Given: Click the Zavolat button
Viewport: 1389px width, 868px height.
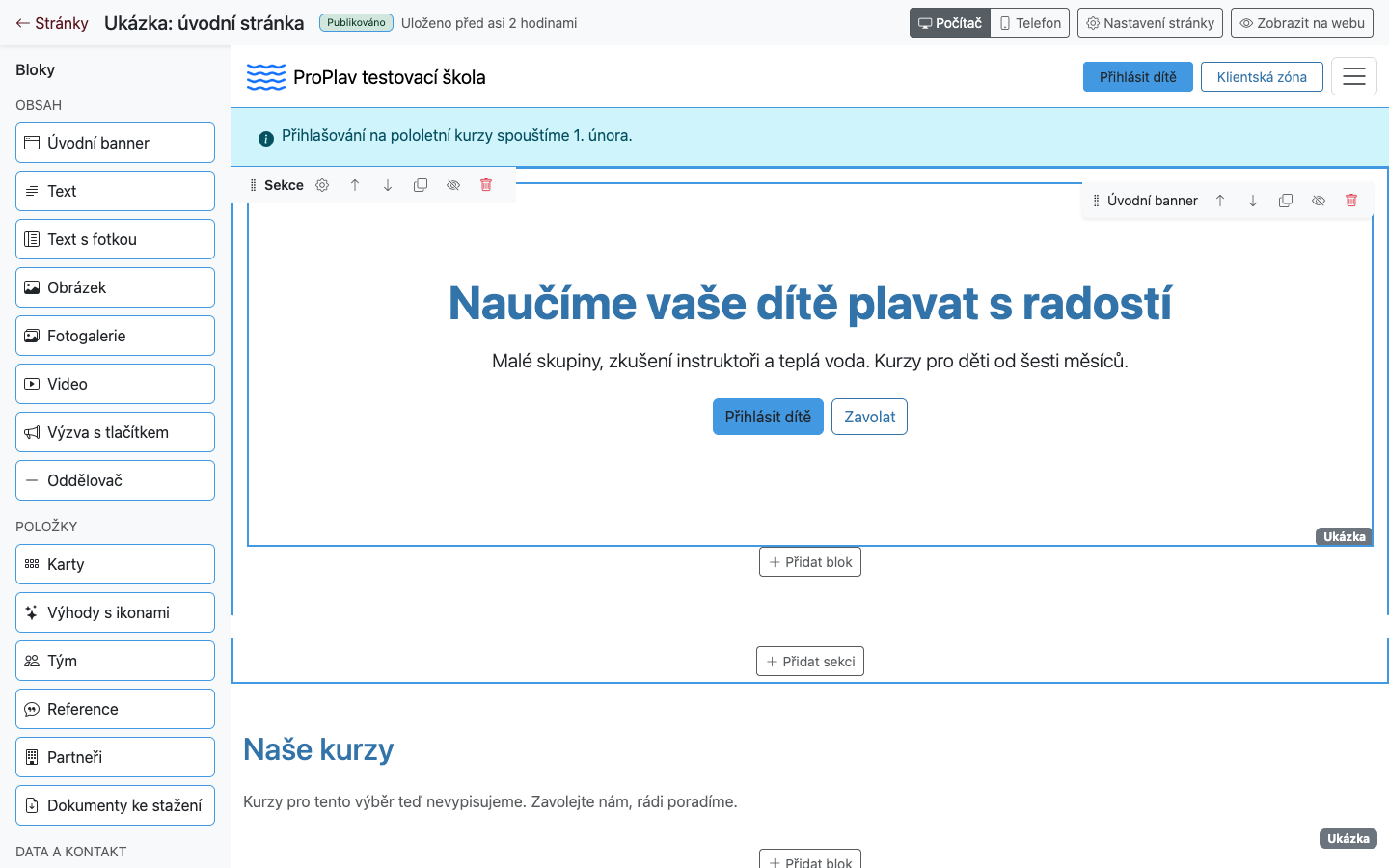Looking at the screenshot, I should point(869,417).
